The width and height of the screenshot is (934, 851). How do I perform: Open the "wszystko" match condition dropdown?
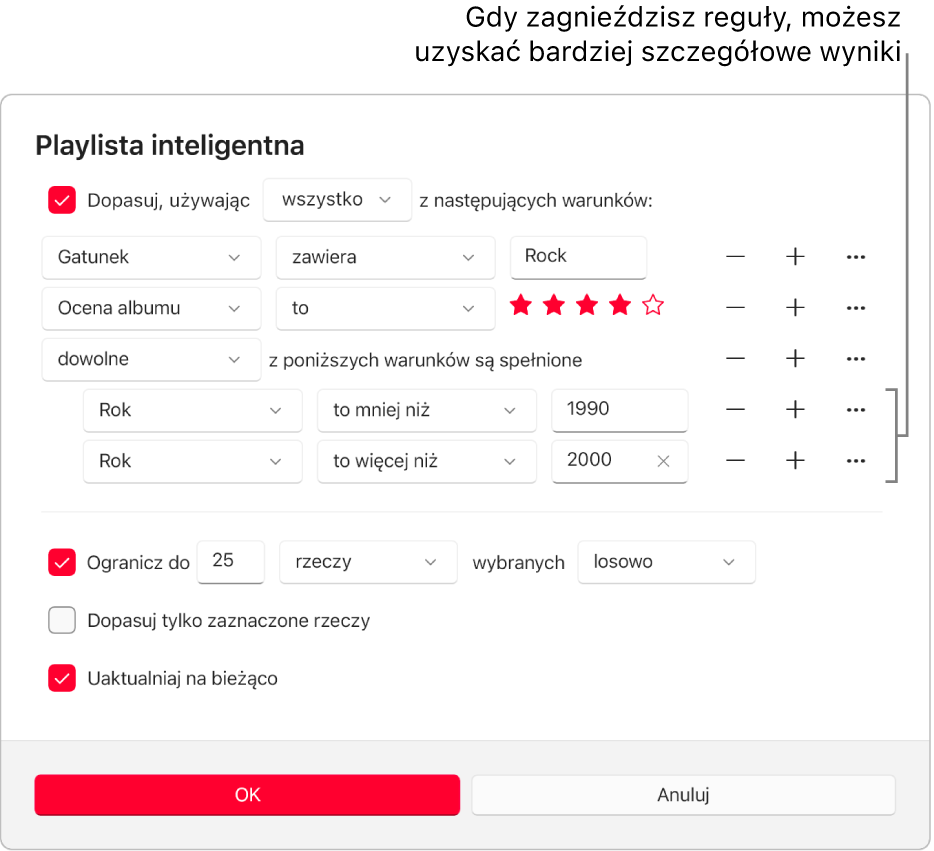click(x=337, y=200)
